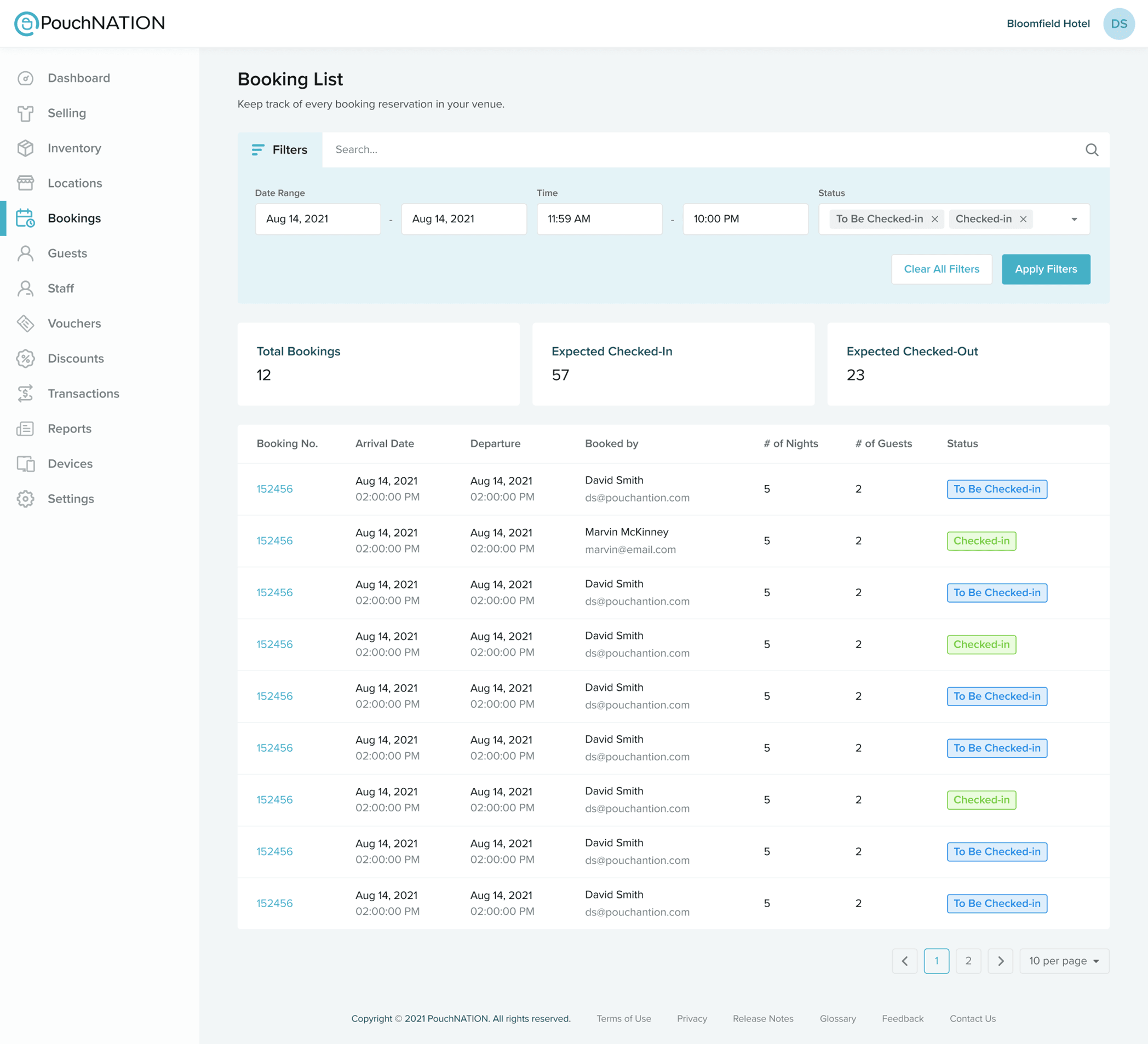Open the 10 per page dropdown

(1064, 960)
